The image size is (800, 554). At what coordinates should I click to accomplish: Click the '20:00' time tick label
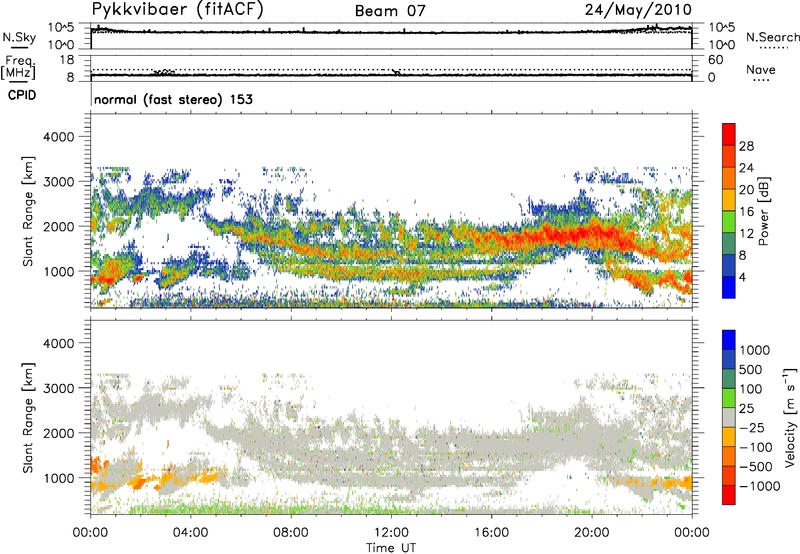pyautogui.click(x=591, y=533)
